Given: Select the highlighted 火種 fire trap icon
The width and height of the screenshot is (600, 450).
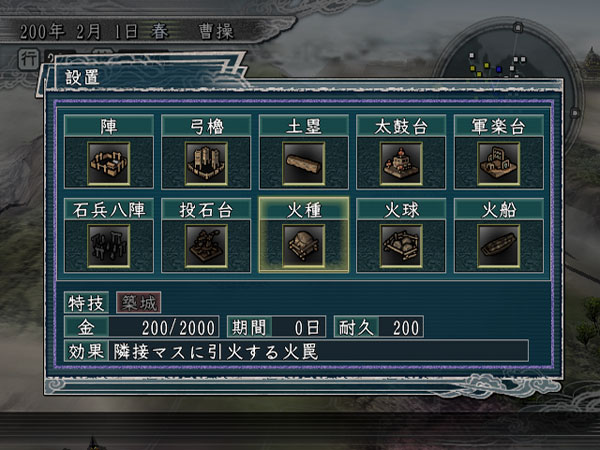Looking at the screenshot, I should [303, 246].
